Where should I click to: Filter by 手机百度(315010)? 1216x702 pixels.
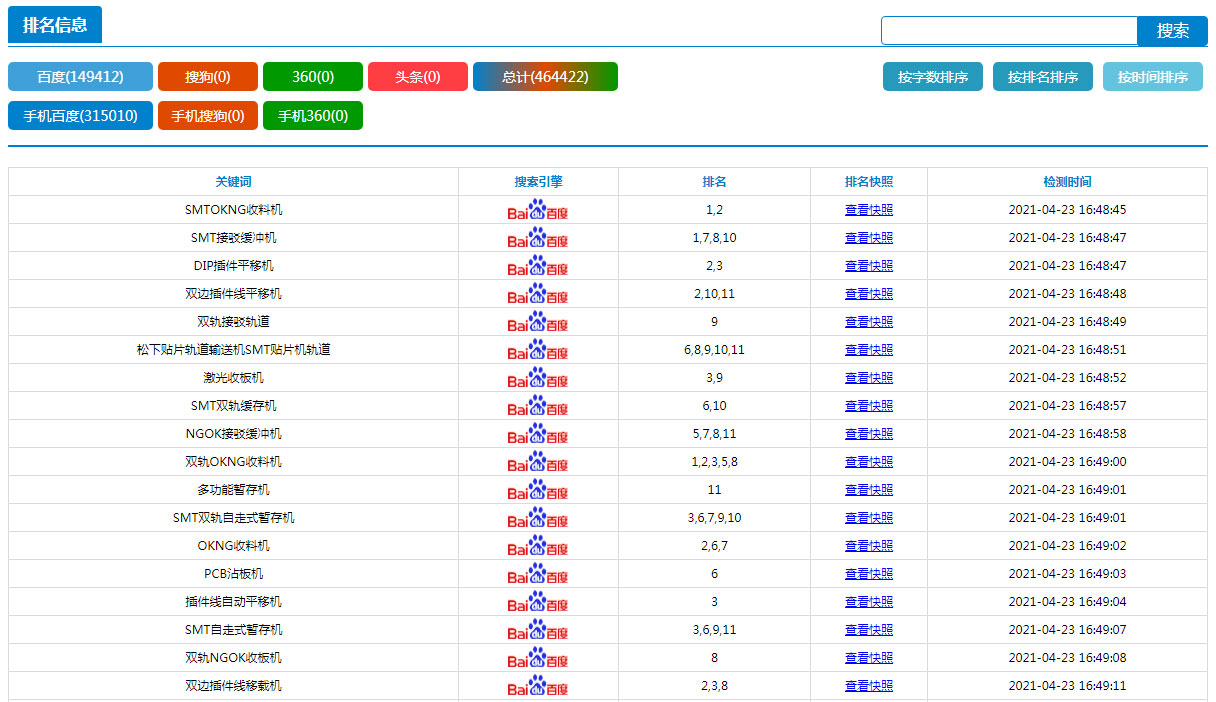(80, 115)
